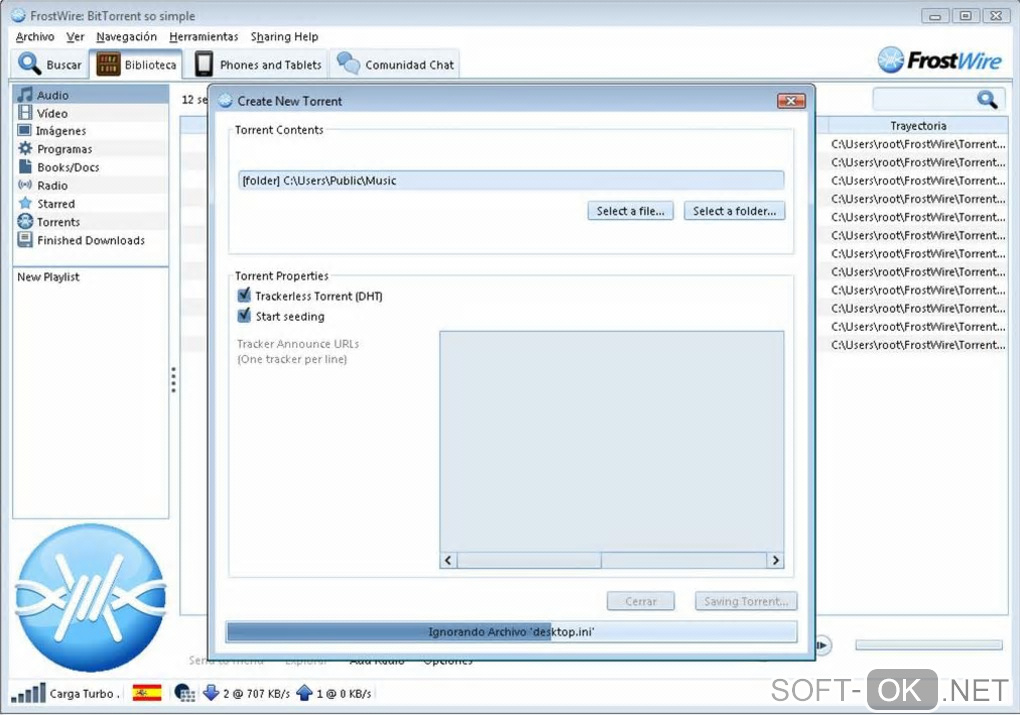Viewport: 1020px width, 715px height.
Task: Click the FrostWire title bar app icon
Action: [x=19, y=15]
